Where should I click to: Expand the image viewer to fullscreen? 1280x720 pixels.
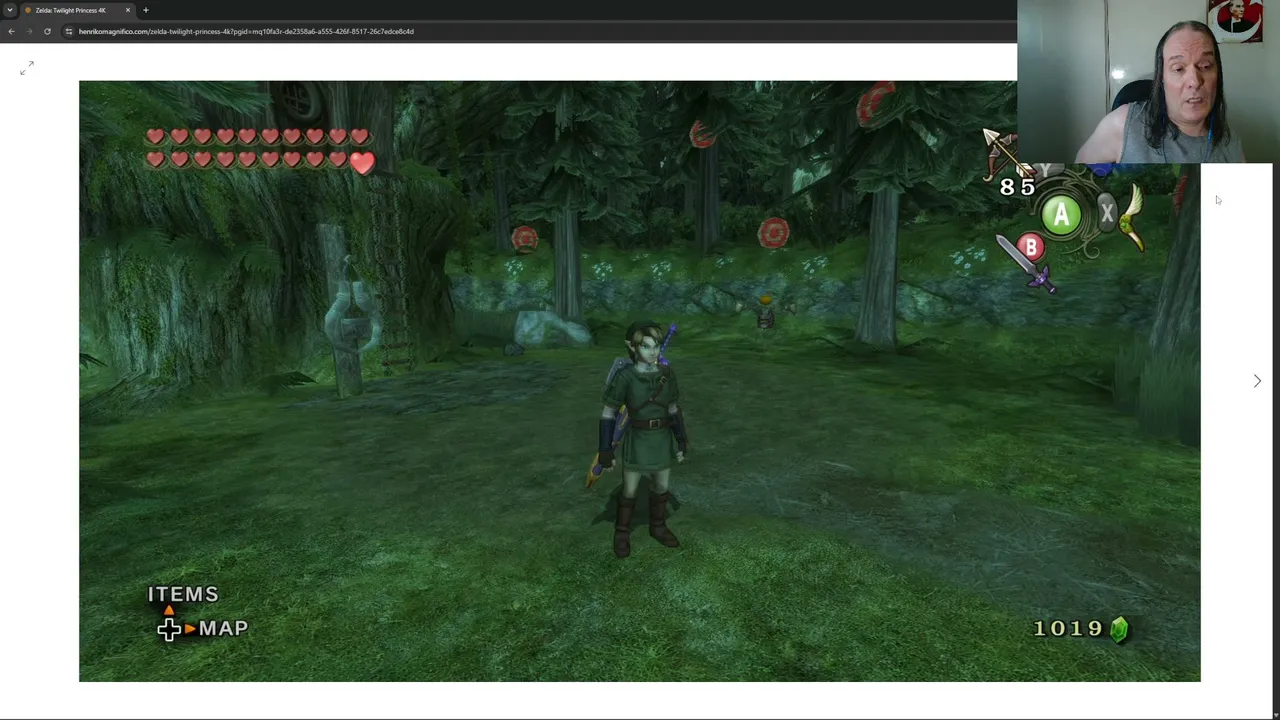point(27,67)
